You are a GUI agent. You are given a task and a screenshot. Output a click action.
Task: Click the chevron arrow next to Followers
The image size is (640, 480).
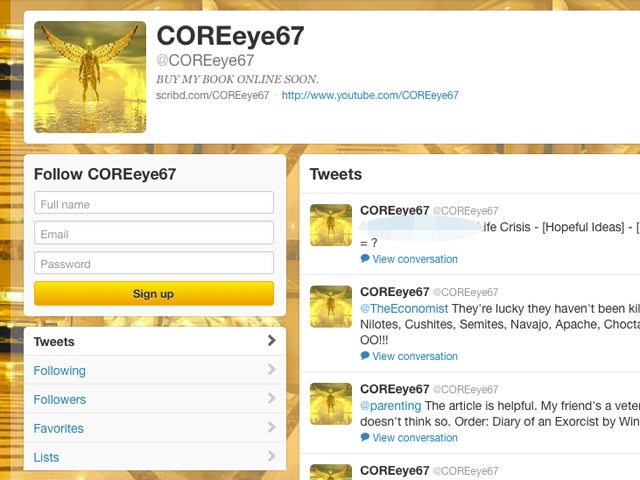[x=271, y=398]
